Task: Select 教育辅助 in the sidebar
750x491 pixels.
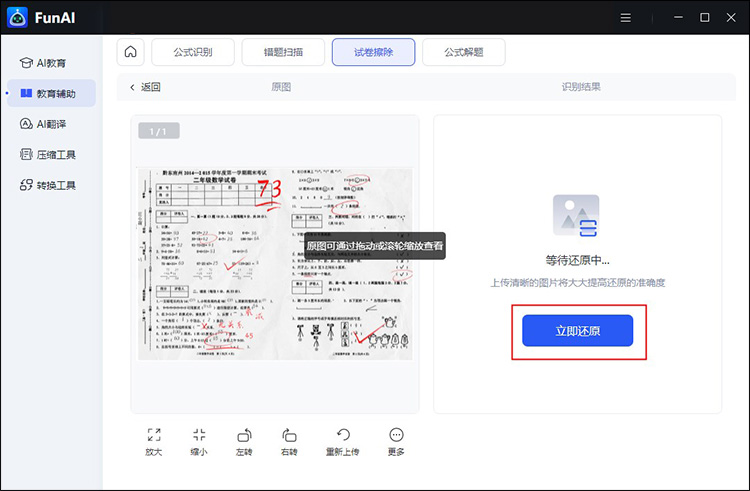Action: coord(51,93)
